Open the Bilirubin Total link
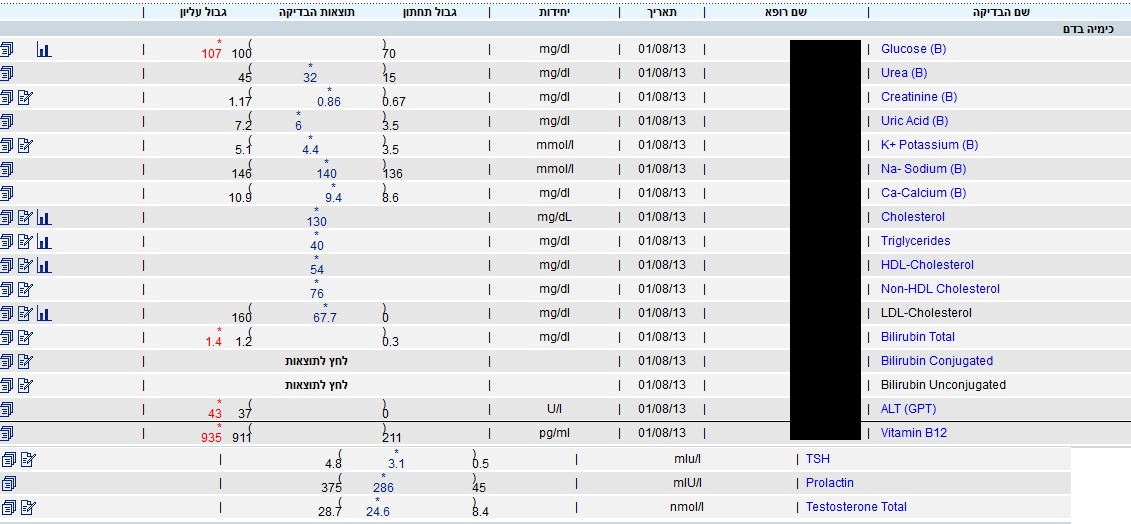Viewport: 1131px width, 524px height. (x=917, y=337)
